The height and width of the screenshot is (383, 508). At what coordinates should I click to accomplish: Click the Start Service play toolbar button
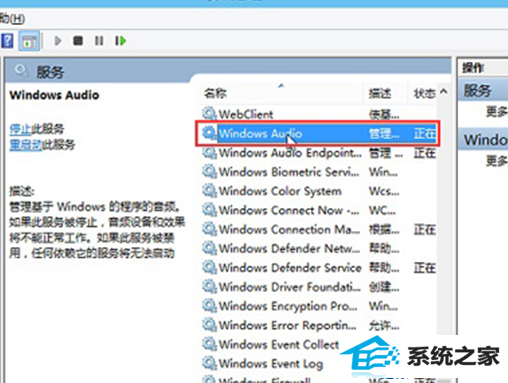click(58, 41)
